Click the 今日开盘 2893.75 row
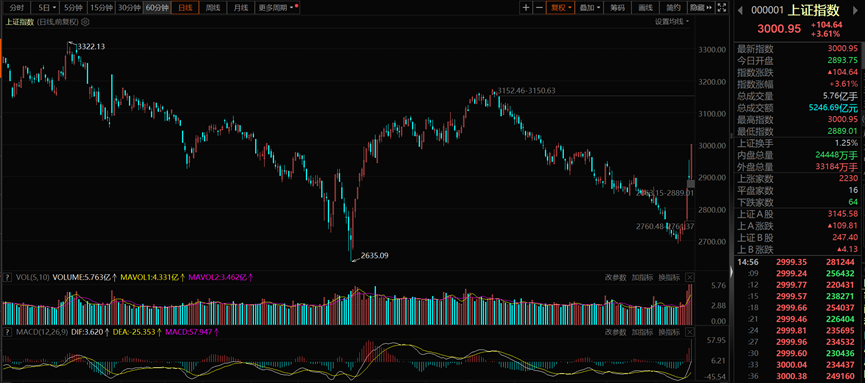 point(798,61)
